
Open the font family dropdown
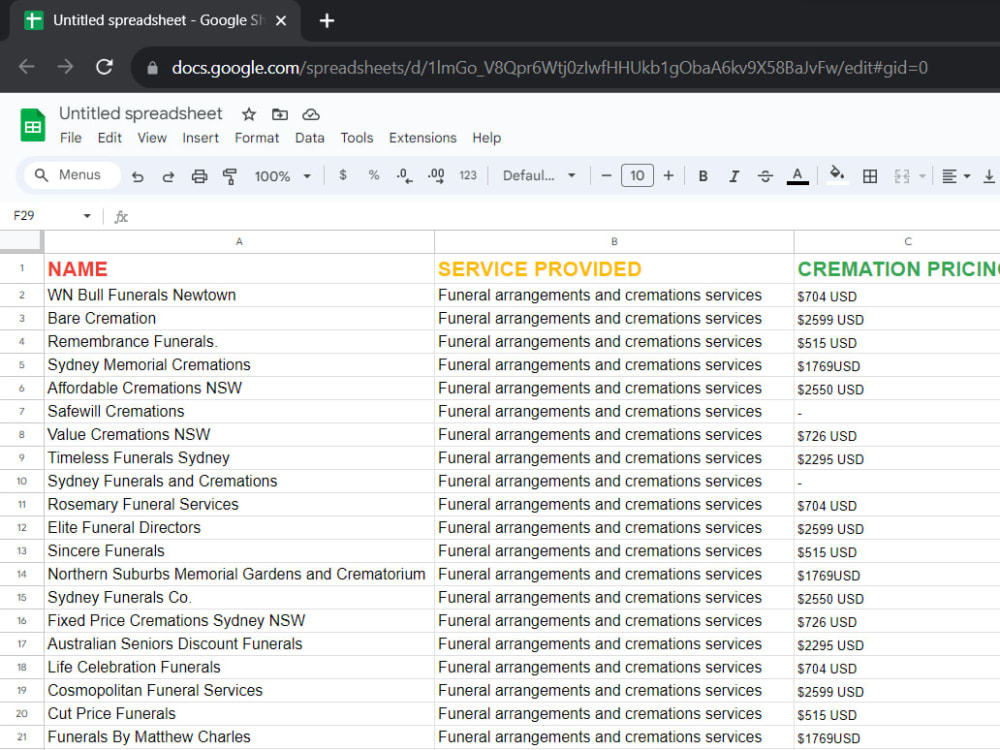537,175
